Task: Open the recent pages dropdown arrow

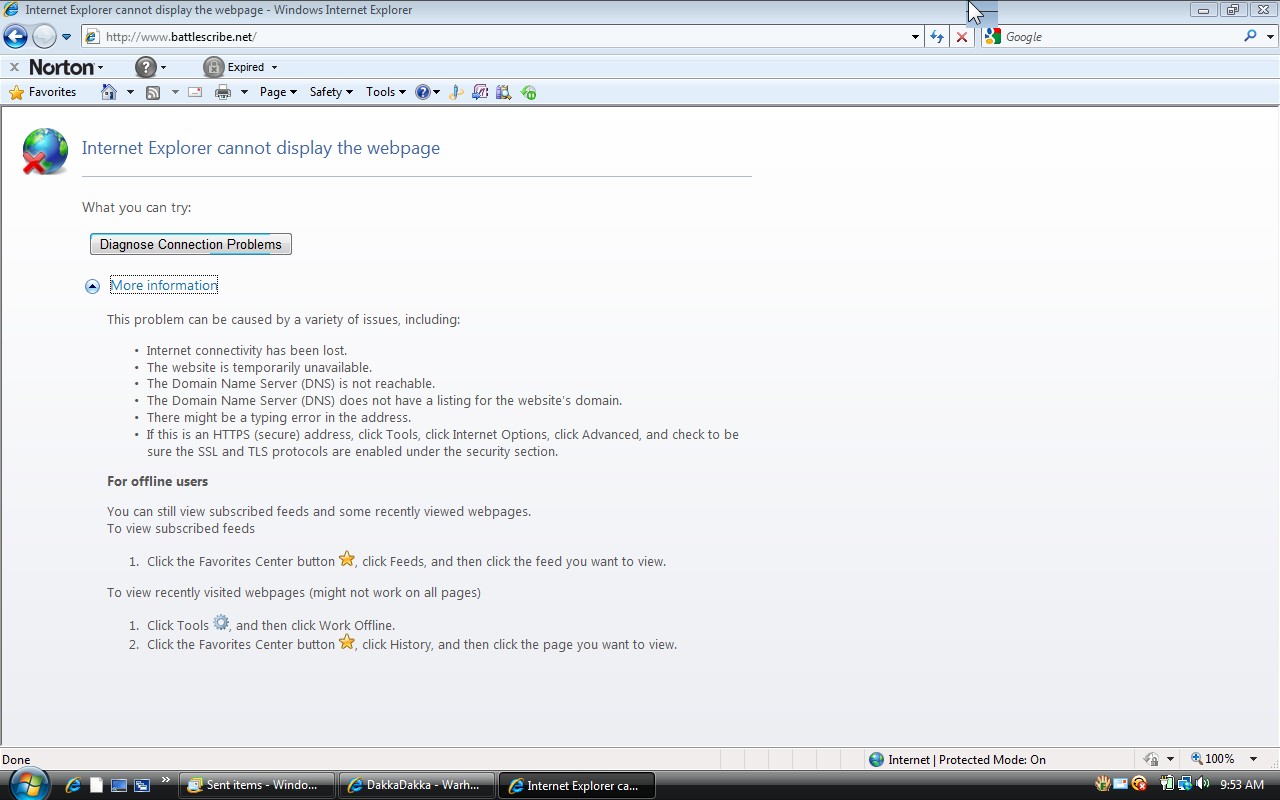Action: [67, 37]
